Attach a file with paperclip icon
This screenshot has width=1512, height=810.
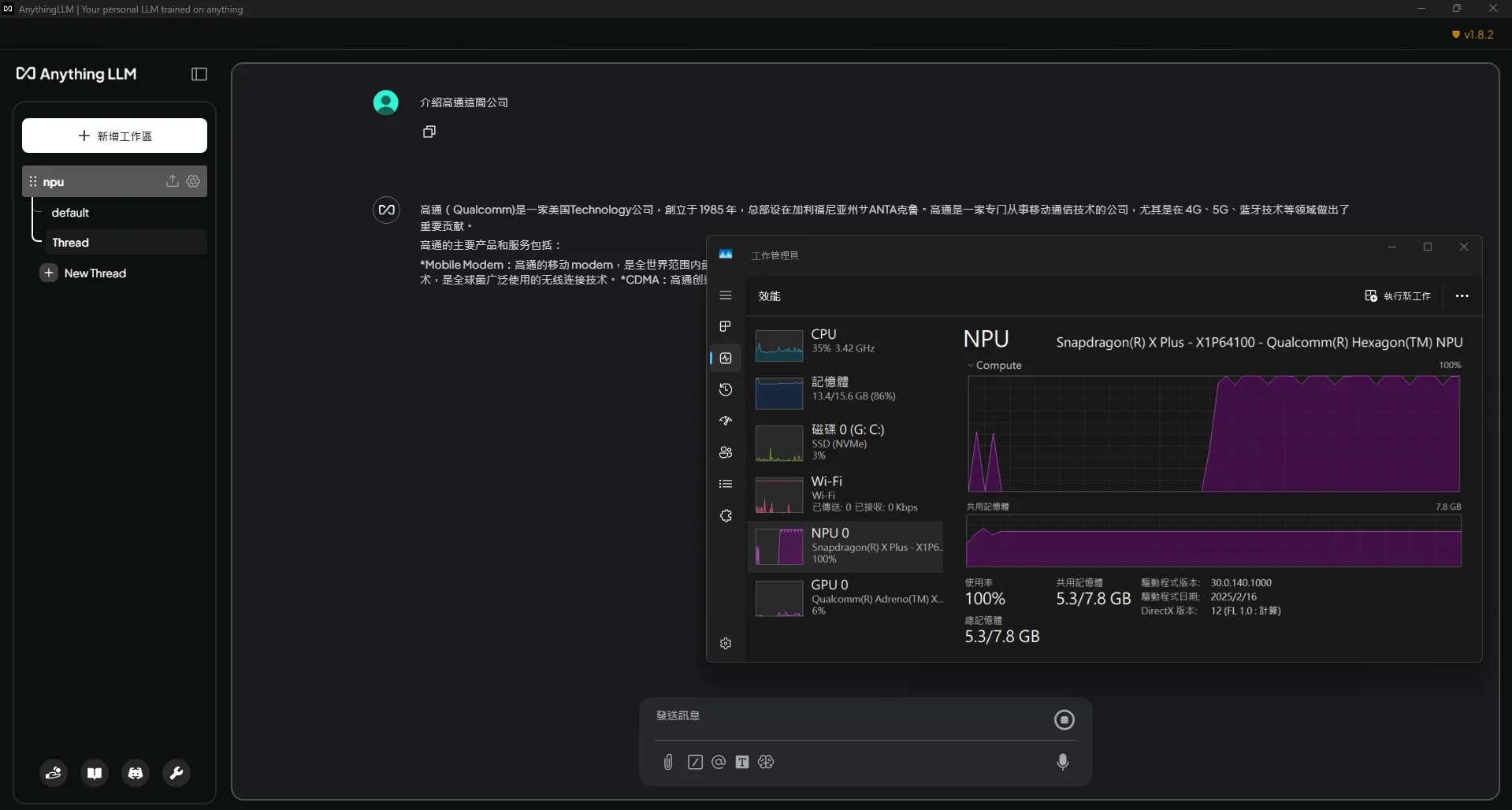pos(668,762)
